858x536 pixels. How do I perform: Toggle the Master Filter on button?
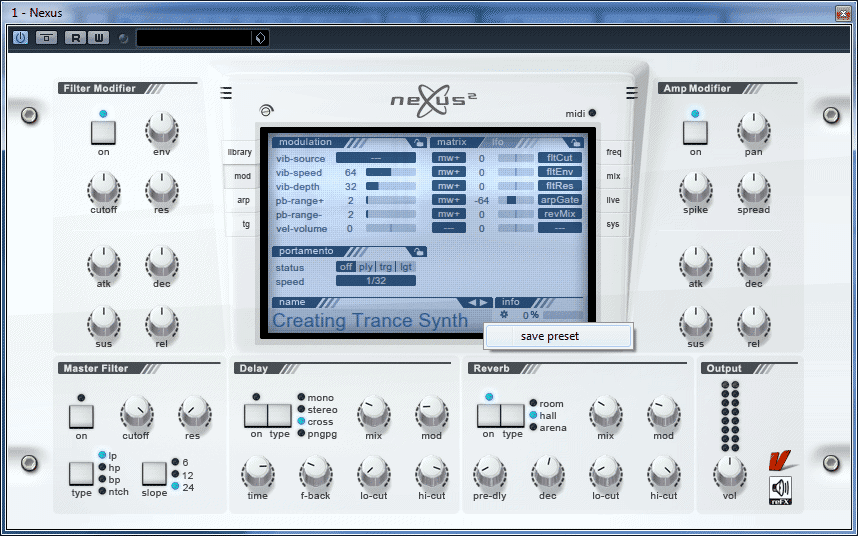(x=81, y=417)
